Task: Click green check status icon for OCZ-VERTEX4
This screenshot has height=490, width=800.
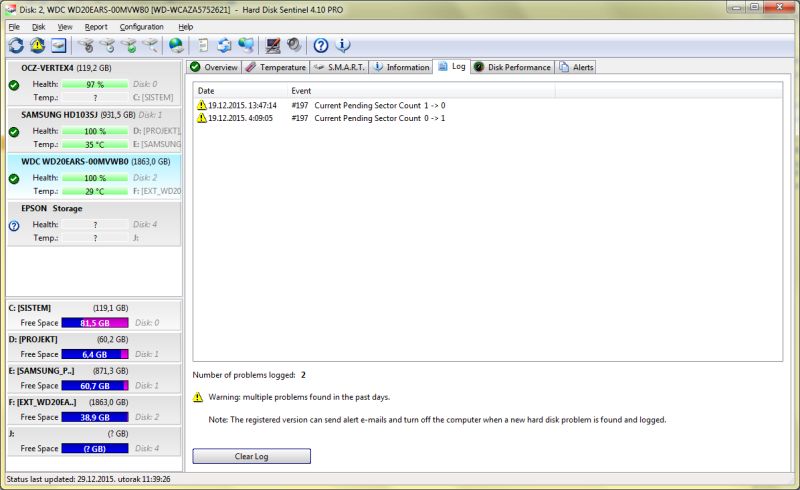Action: point(14,85)
